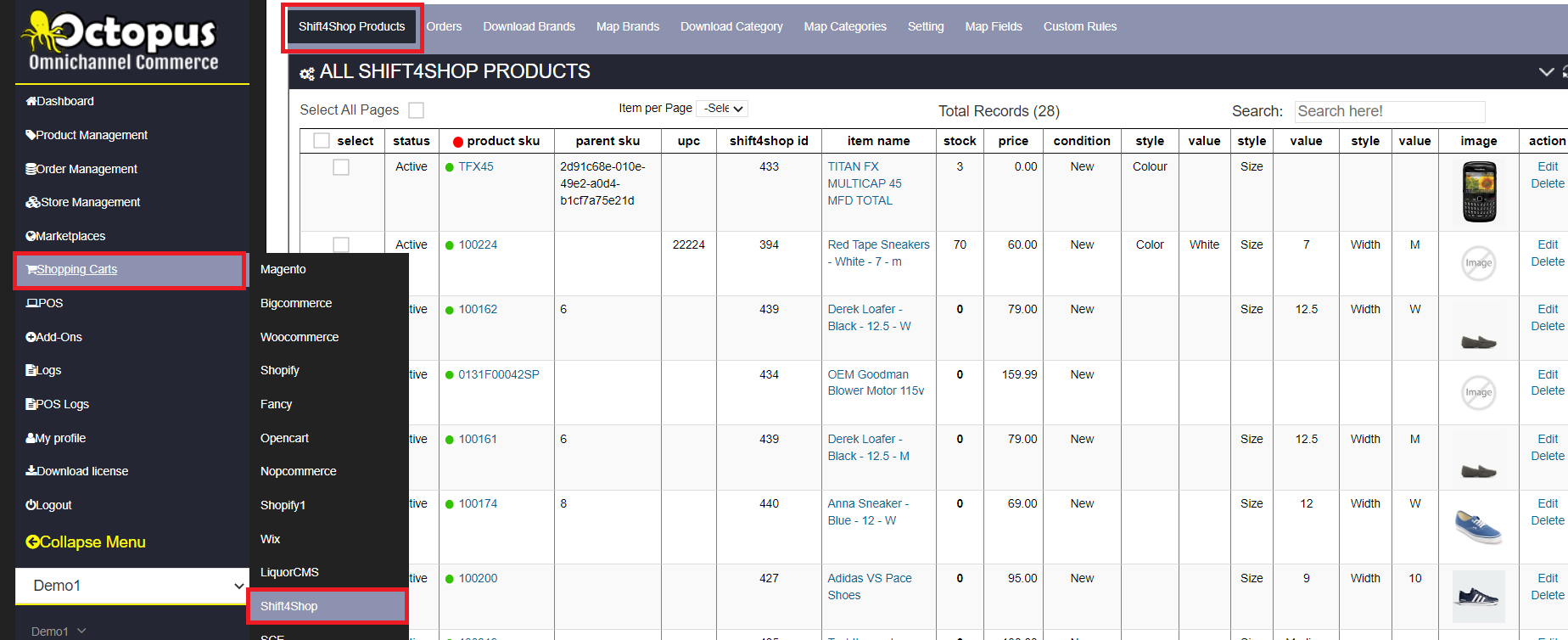Click the Collapse Menu arrow icon

pyautogui.click(x=32, y=542)
